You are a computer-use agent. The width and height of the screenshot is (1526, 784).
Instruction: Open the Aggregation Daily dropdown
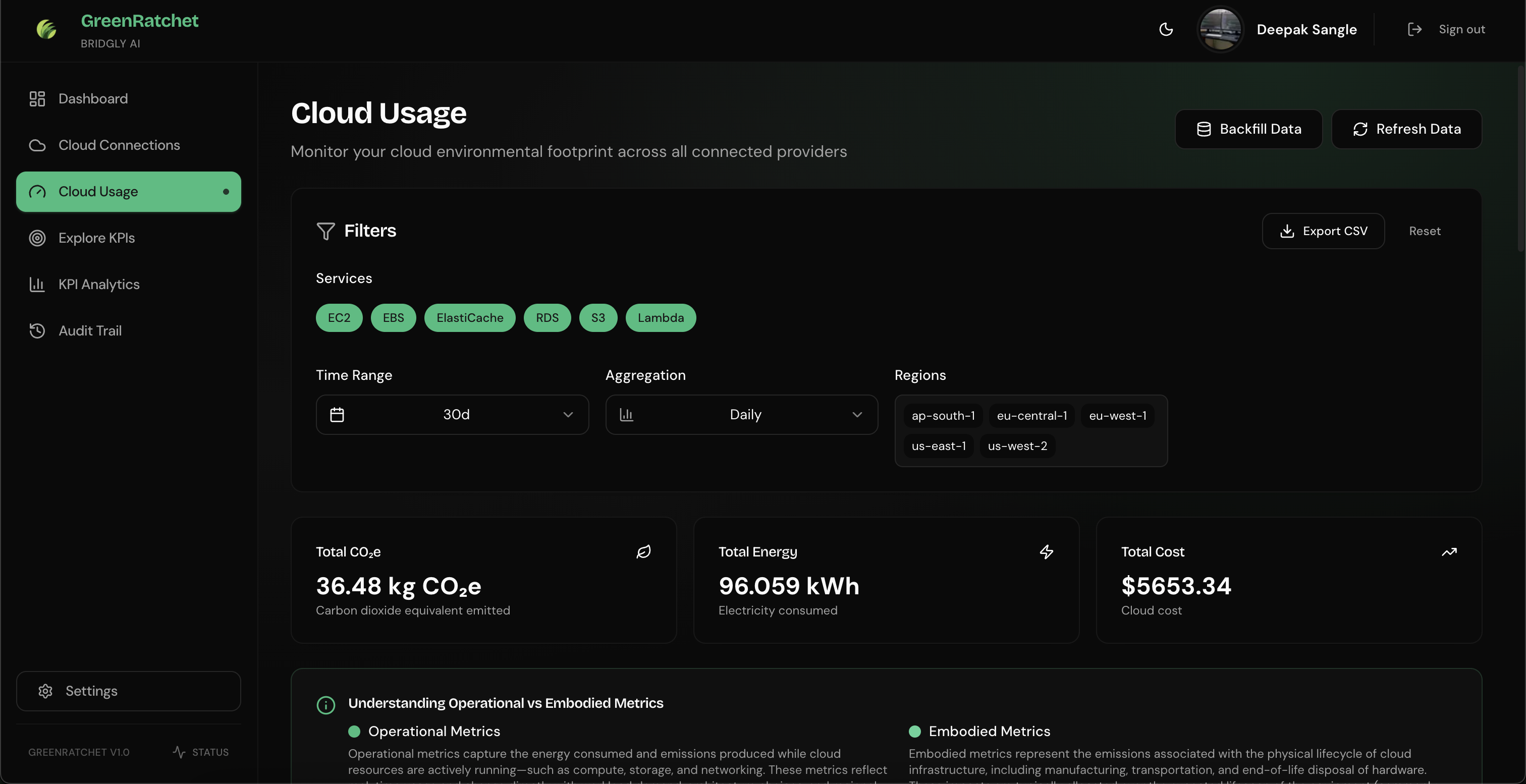point(741,415)
